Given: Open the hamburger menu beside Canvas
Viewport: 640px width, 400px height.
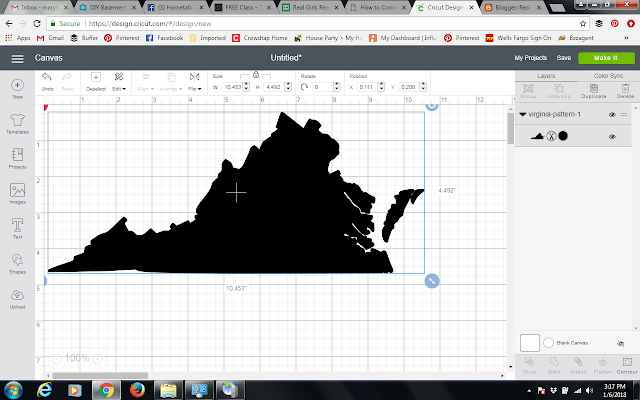Looking at the screenshot, I should 17,58.
